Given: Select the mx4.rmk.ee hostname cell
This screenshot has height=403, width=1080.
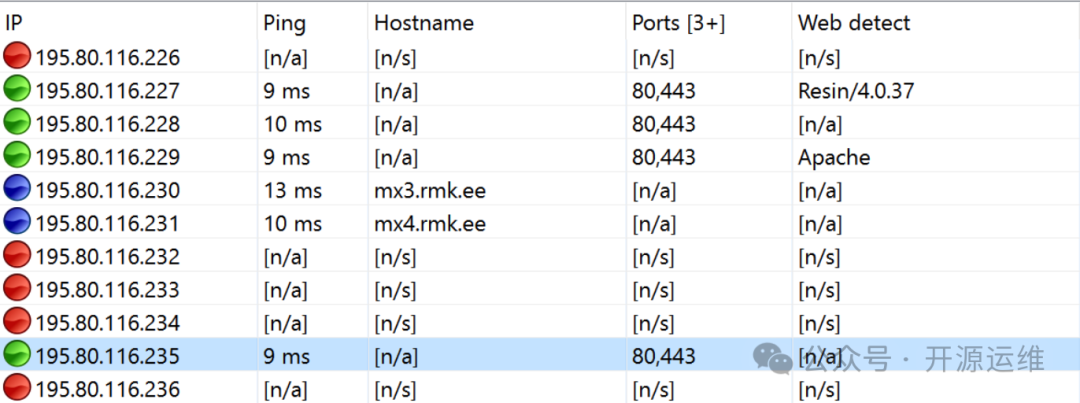Looking at the screenshot, I should [430, 223].
